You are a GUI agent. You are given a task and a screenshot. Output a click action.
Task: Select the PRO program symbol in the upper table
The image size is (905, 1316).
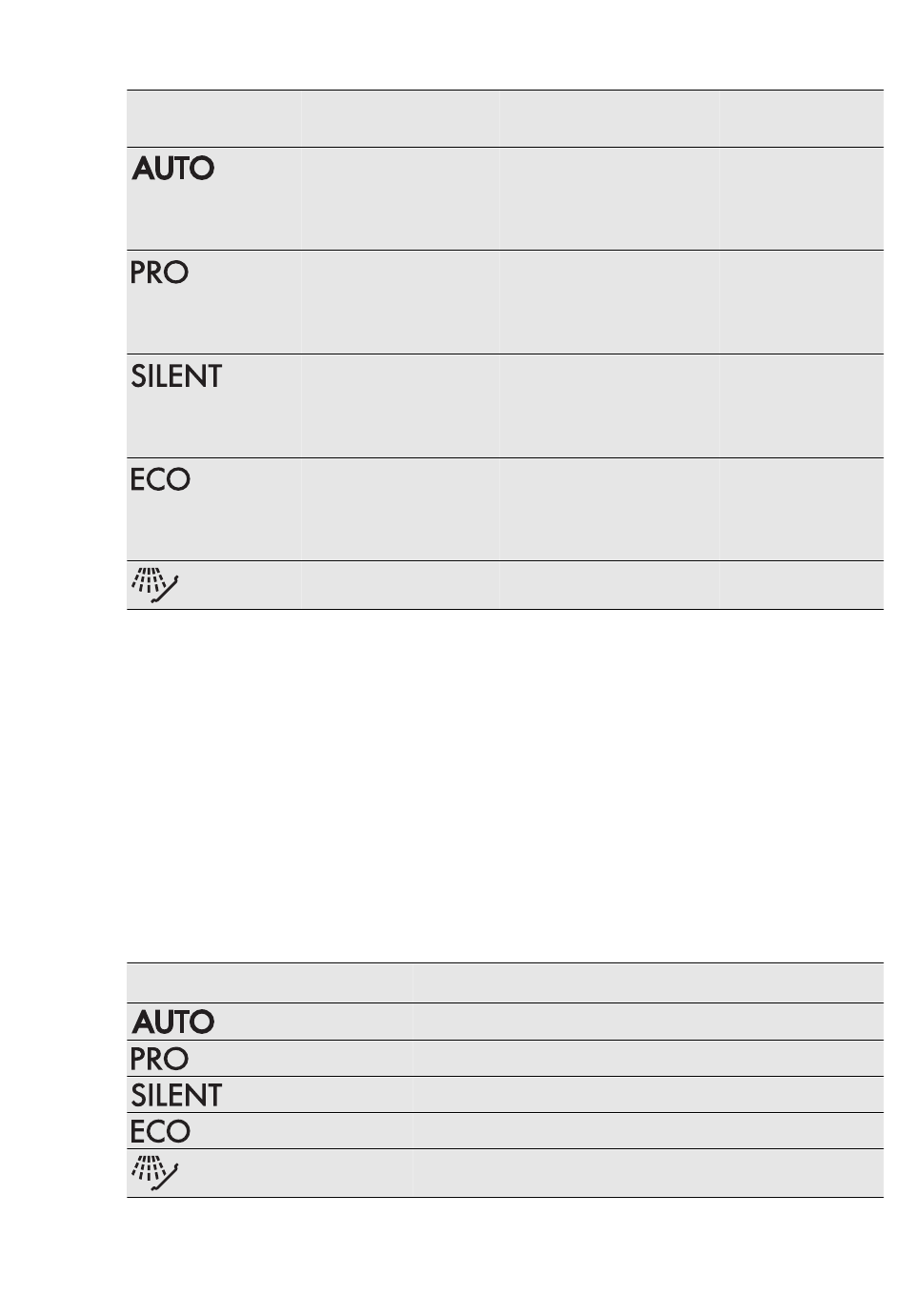pyautogui.click(x=159, y=273)
